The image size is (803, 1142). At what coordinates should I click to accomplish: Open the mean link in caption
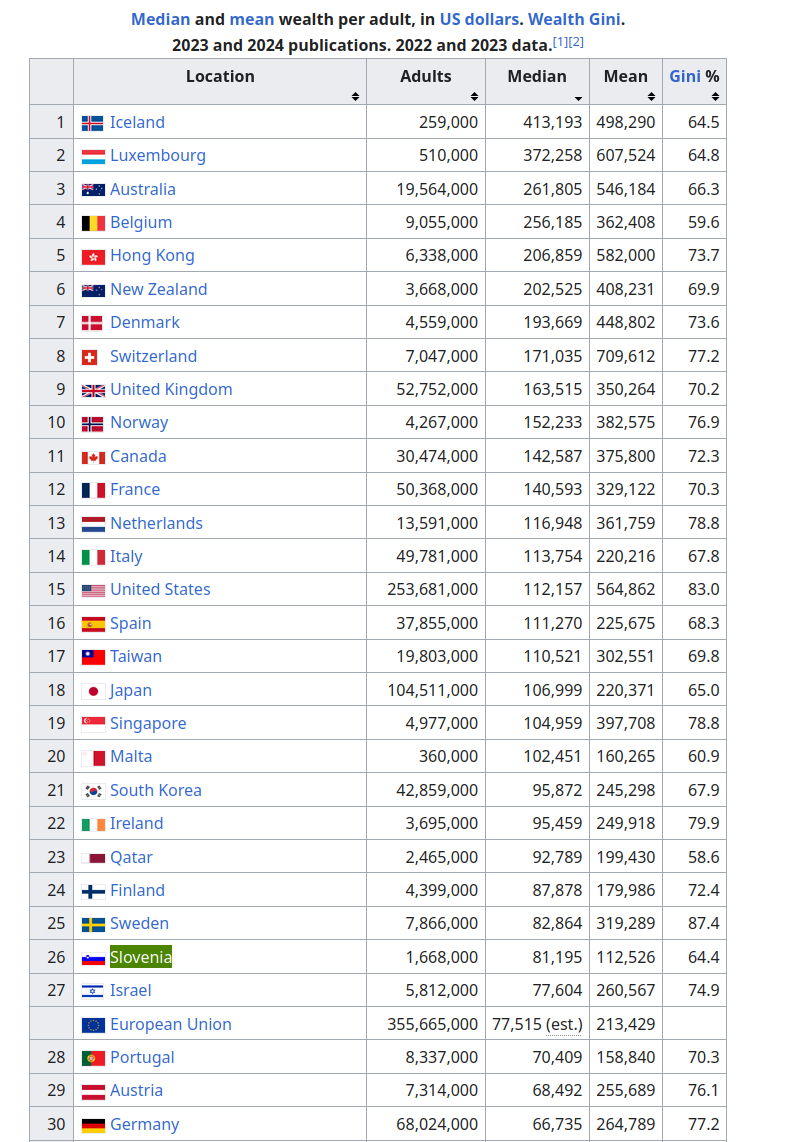pyautogui.click(x=252, y=20)
